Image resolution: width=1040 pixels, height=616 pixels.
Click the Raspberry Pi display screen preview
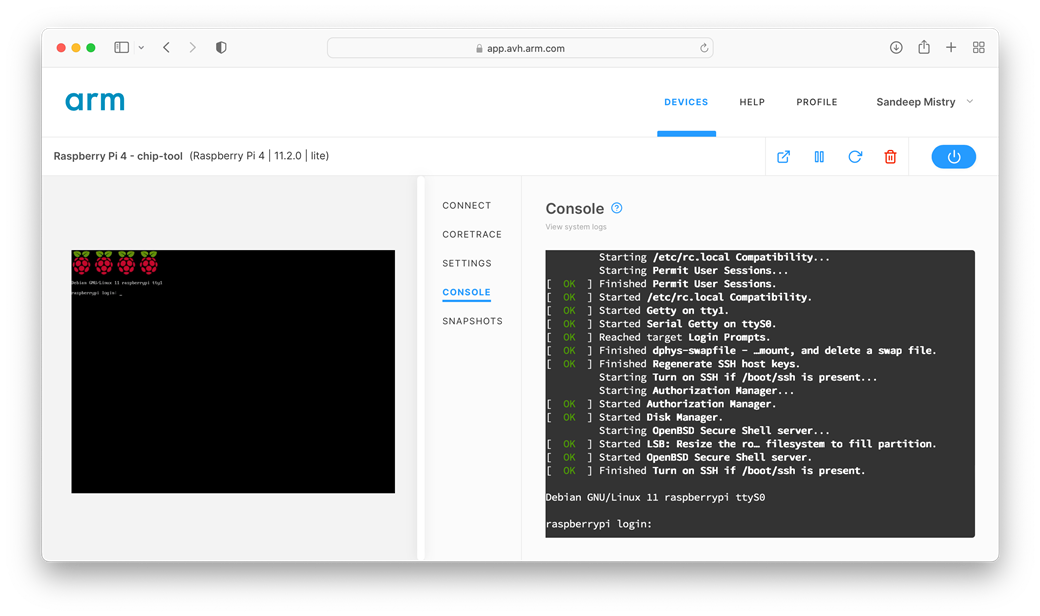233,371
